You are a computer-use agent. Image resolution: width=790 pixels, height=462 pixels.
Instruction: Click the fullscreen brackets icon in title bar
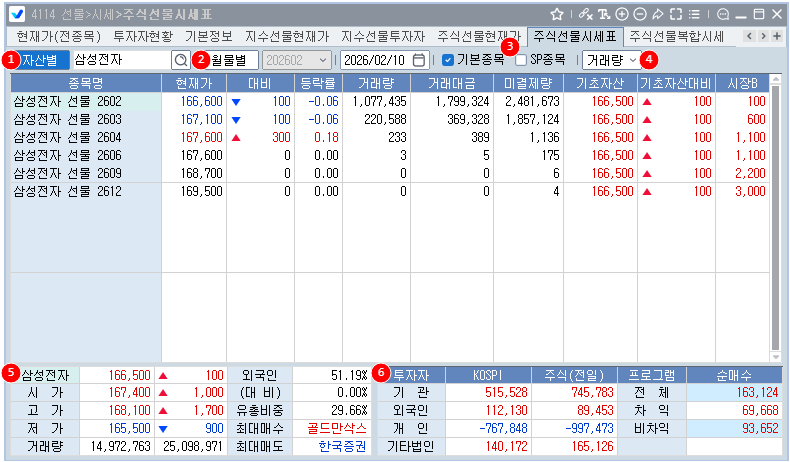[x=676, y=14]
